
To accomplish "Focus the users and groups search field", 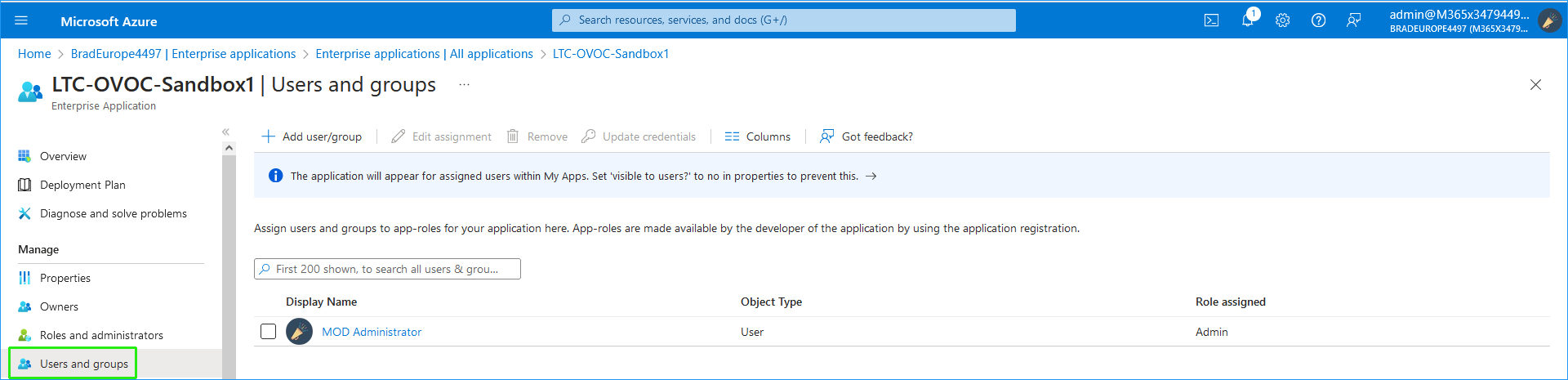I will (387, 269).
